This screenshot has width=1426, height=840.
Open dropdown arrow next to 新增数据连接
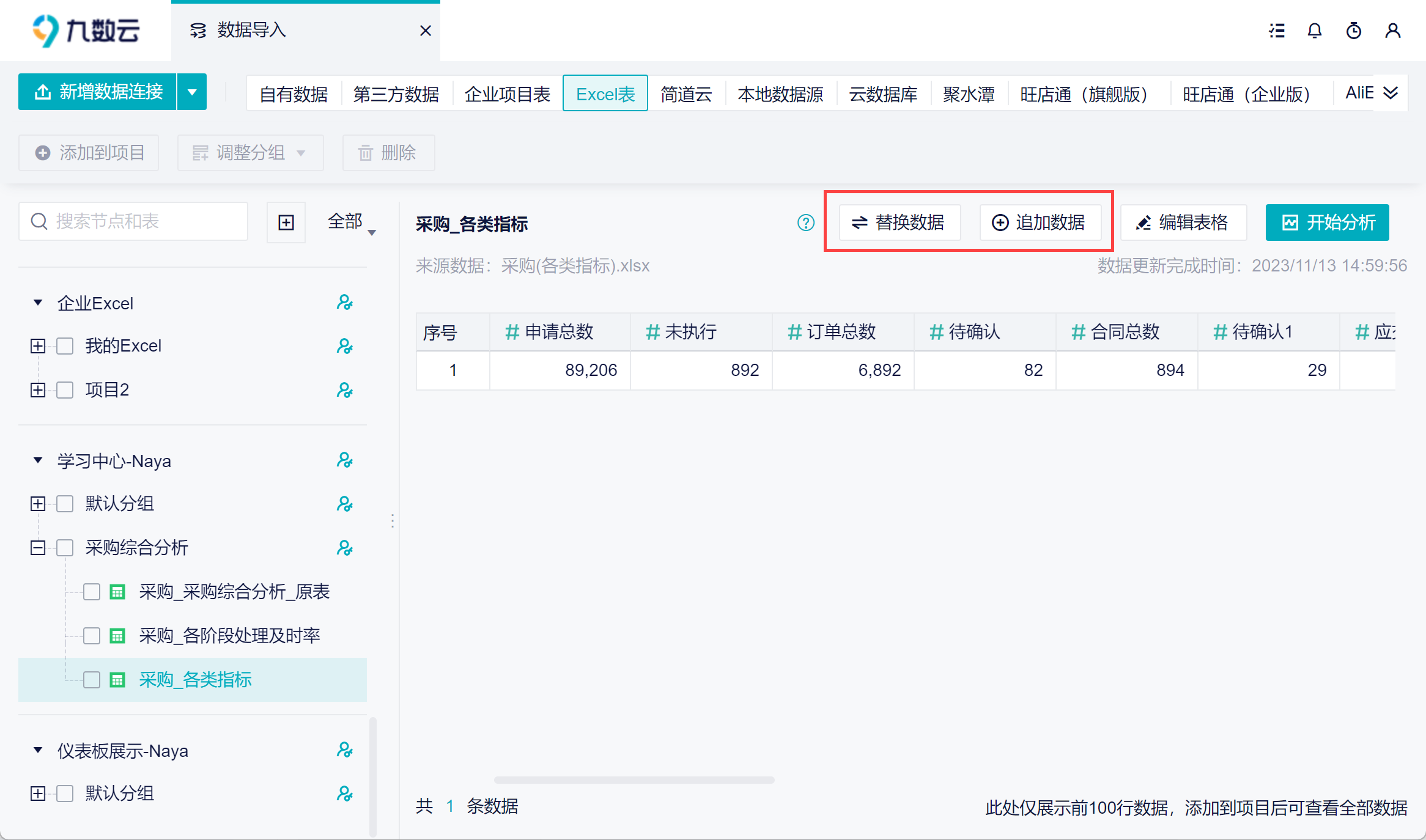[192, 92]
